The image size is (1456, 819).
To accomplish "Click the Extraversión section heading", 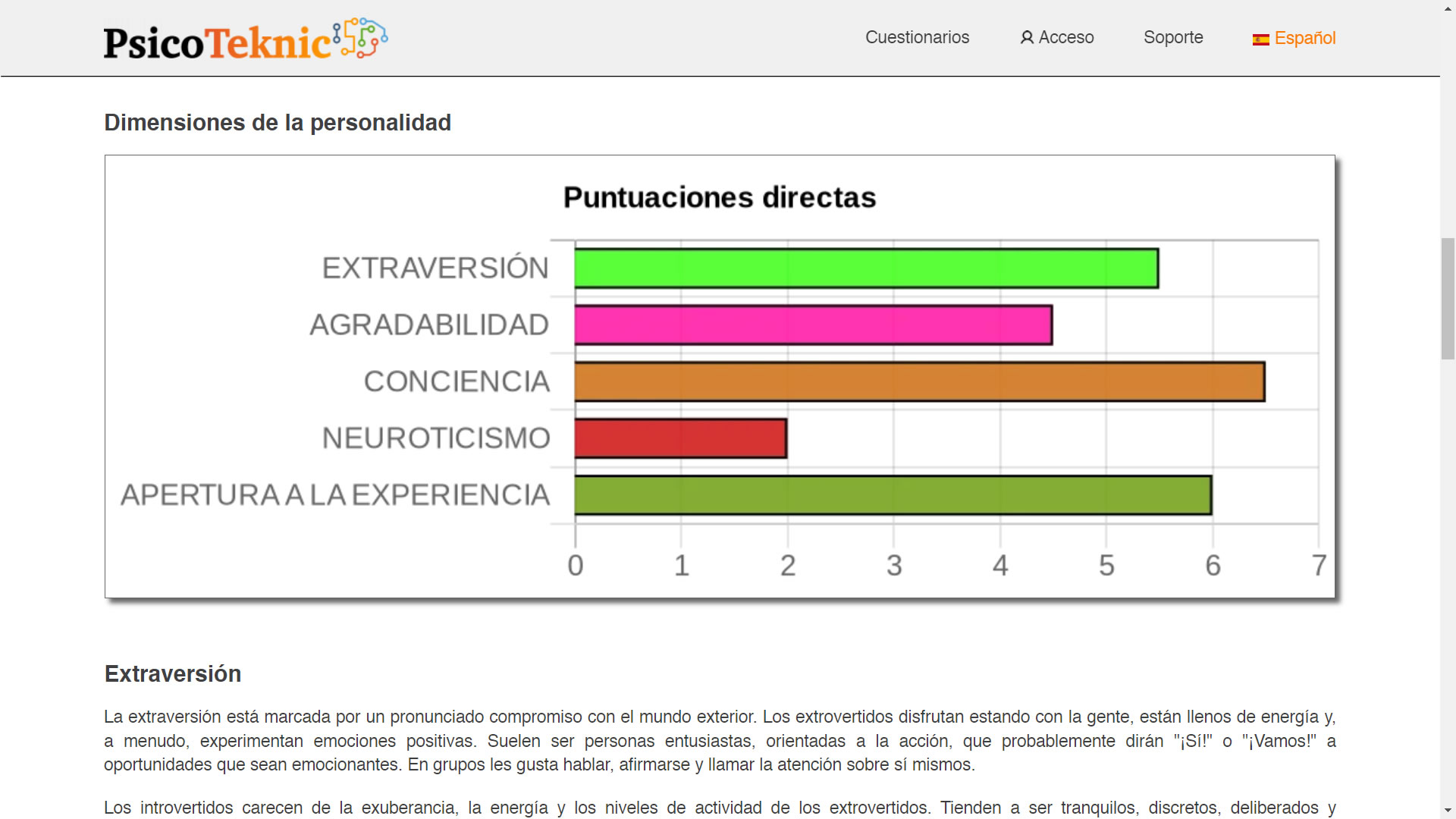I will pos(173,673).
